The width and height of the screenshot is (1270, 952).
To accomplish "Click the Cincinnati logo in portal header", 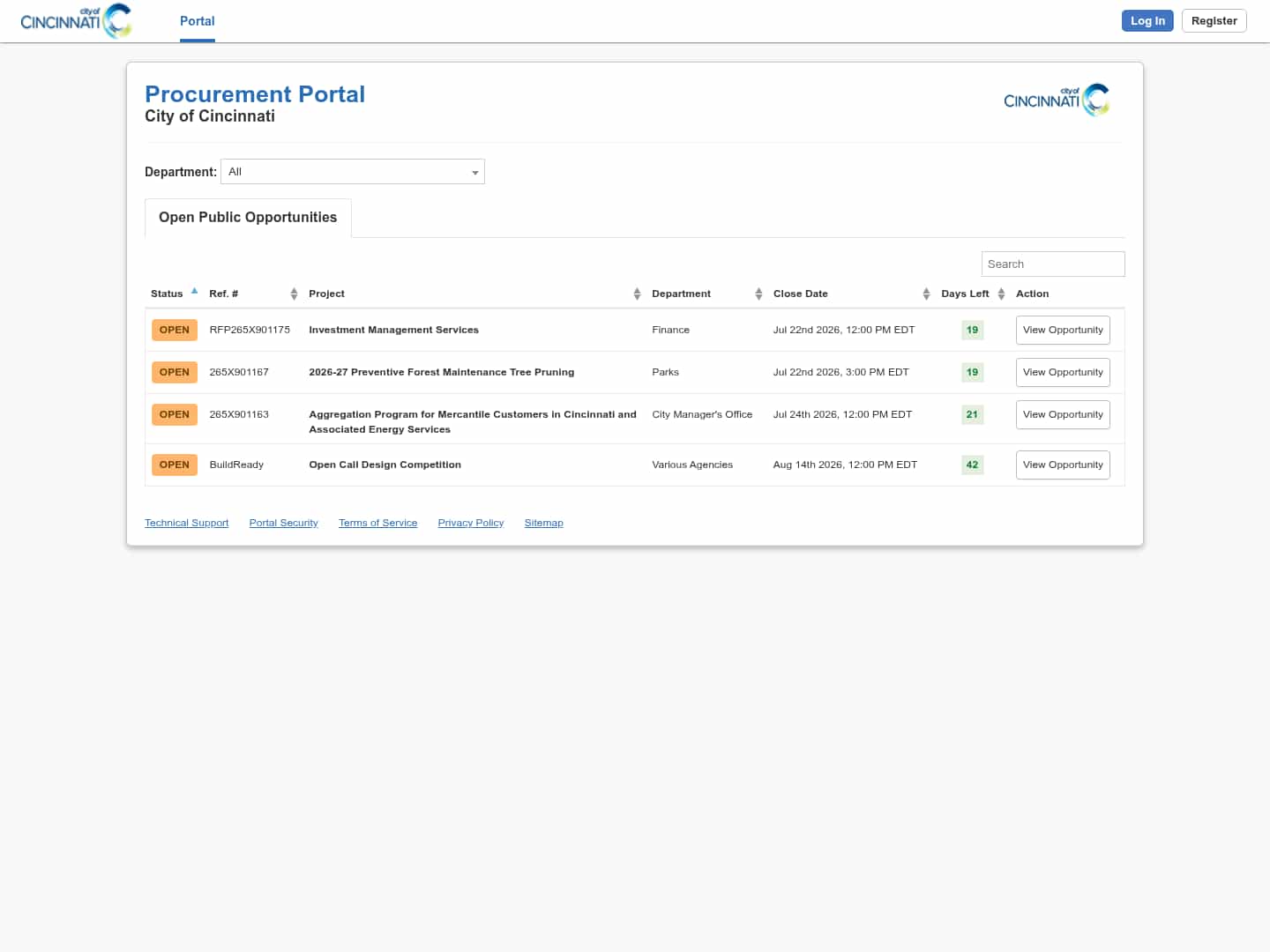I will point(1057,100).
